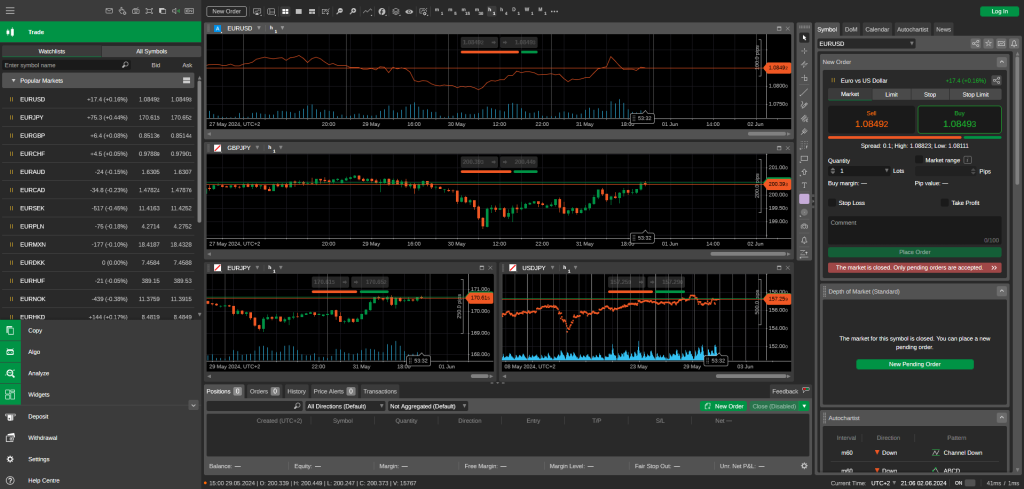The image size is (1024, 489).
Task: Take a chart snapshot with camera icon
Action: (804, 226)
